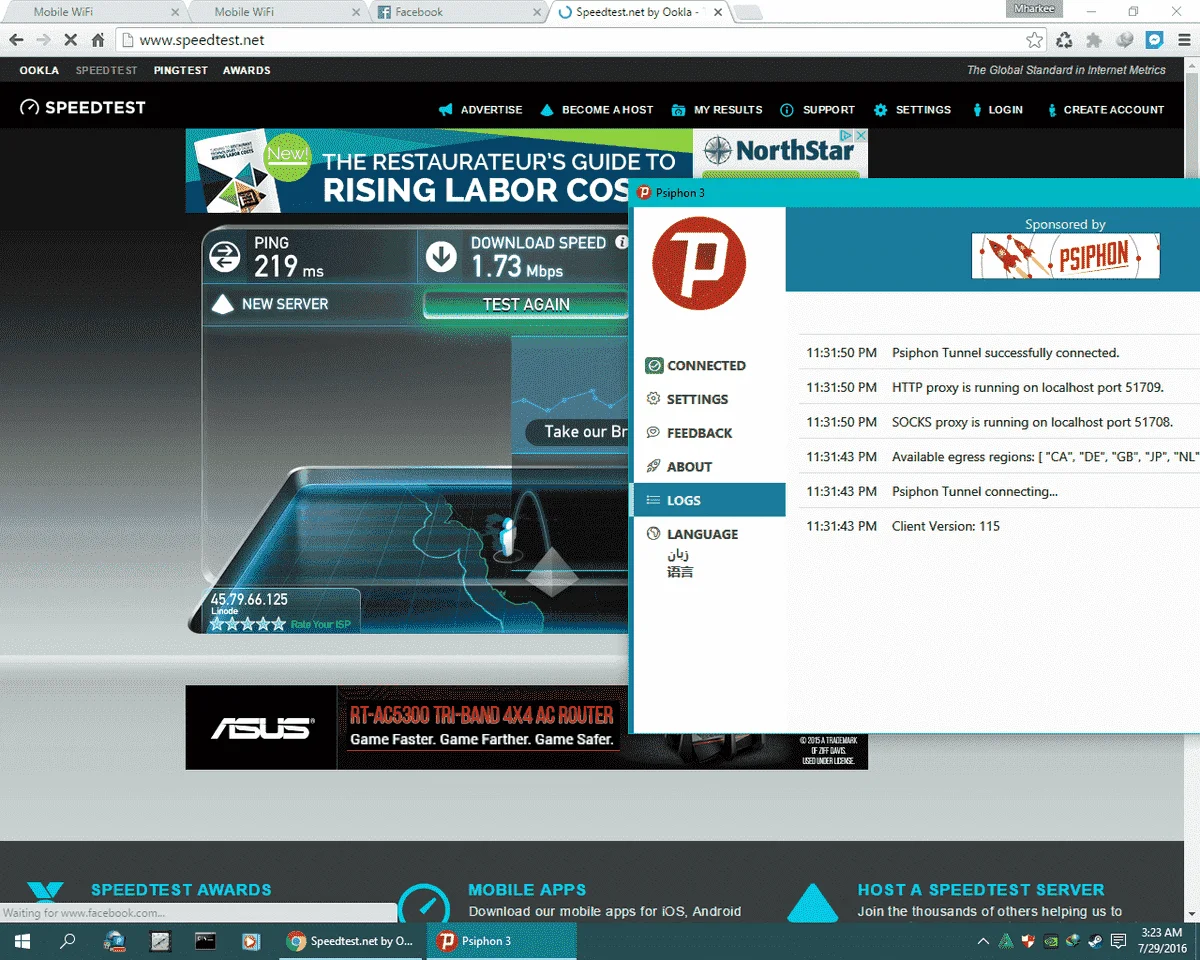1200x960 pixels.
Task: Click the 'Client Version: 115' log entry
Action: tap(945, 526)
